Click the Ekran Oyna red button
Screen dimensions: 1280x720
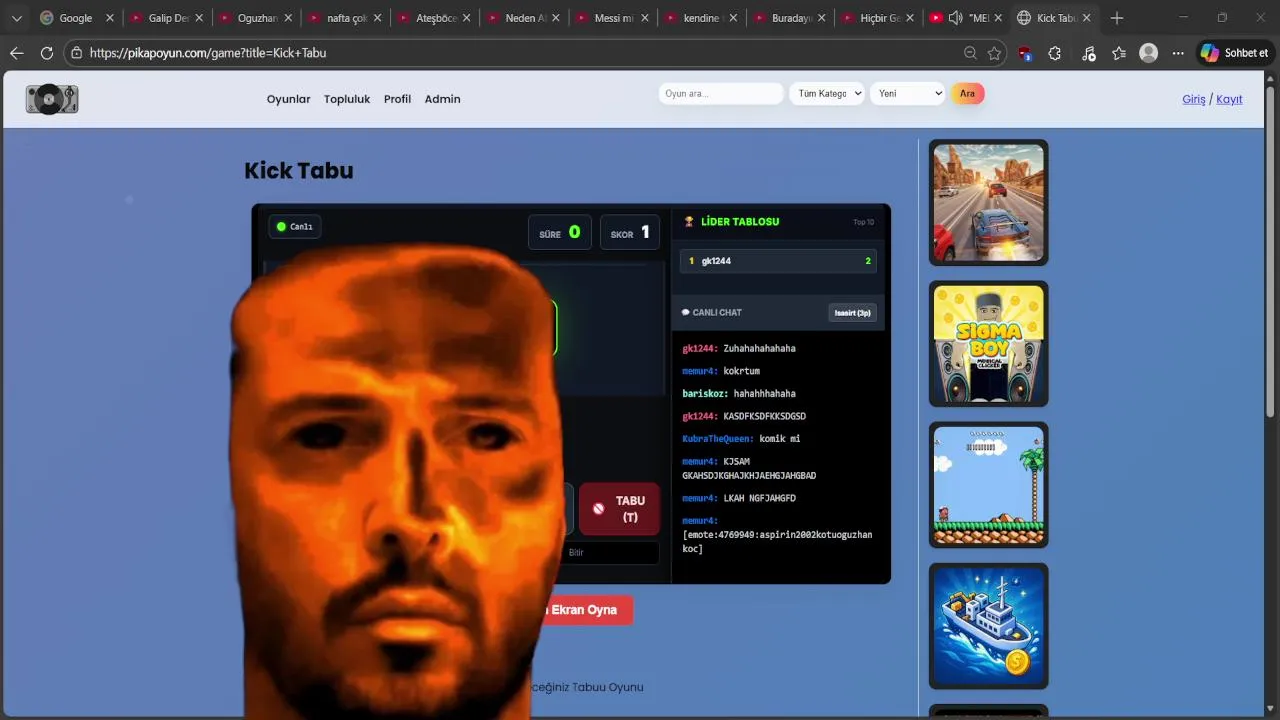[x=582, y=610]
